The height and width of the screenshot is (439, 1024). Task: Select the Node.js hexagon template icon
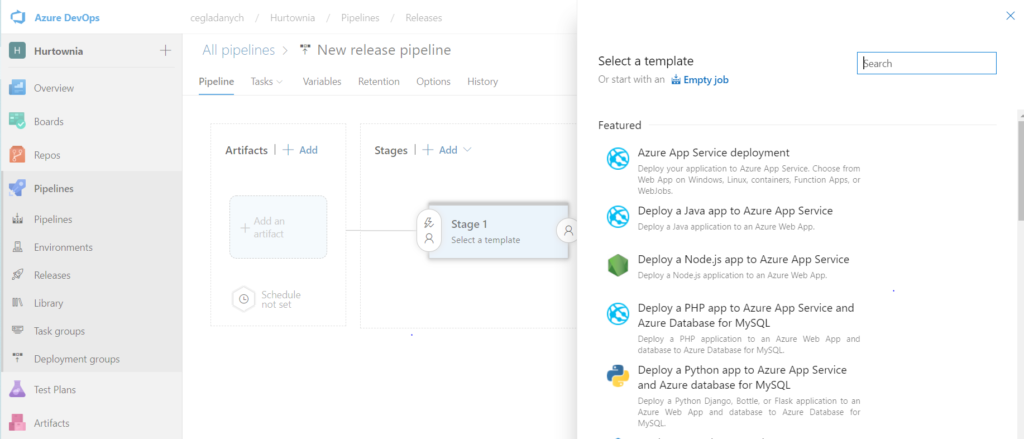pyautogui.click(x=618, y=265)
